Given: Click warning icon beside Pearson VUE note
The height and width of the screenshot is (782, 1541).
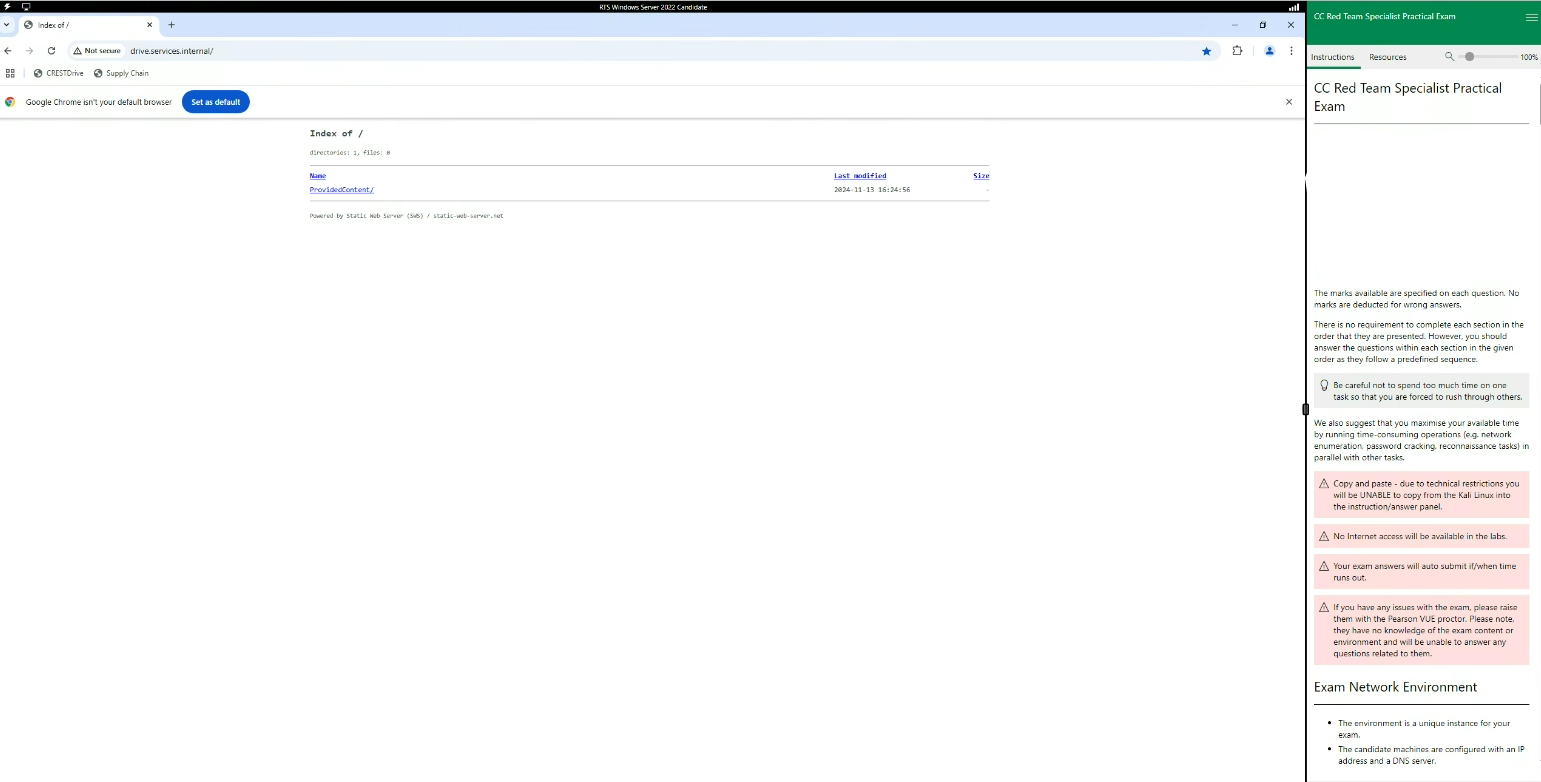Looking at the screenshot, I should coord(1324,607).
